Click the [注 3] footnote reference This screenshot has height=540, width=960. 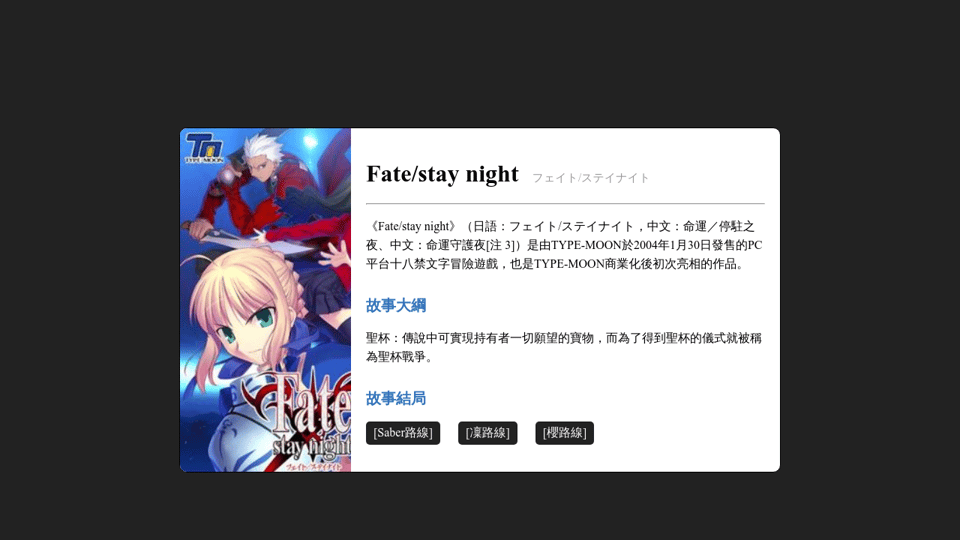(x=503, y=246)
